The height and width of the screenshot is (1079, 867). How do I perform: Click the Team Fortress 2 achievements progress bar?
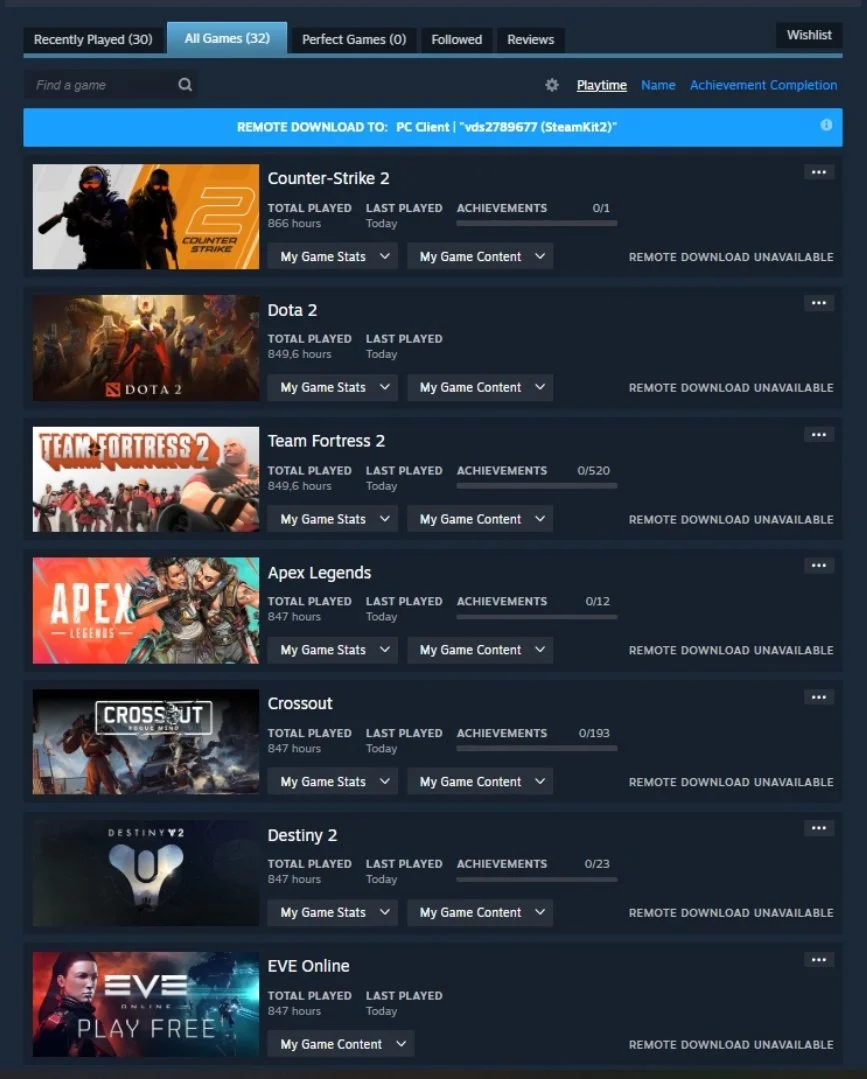click(537, 486)
